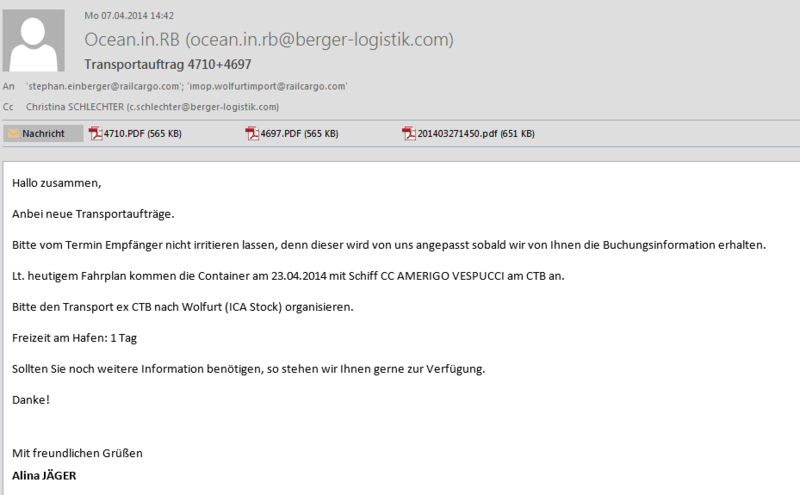Click line mentioning CC AMERIGO VESPUCCI
Screen dimensions: 800x495
click(288, 276)
